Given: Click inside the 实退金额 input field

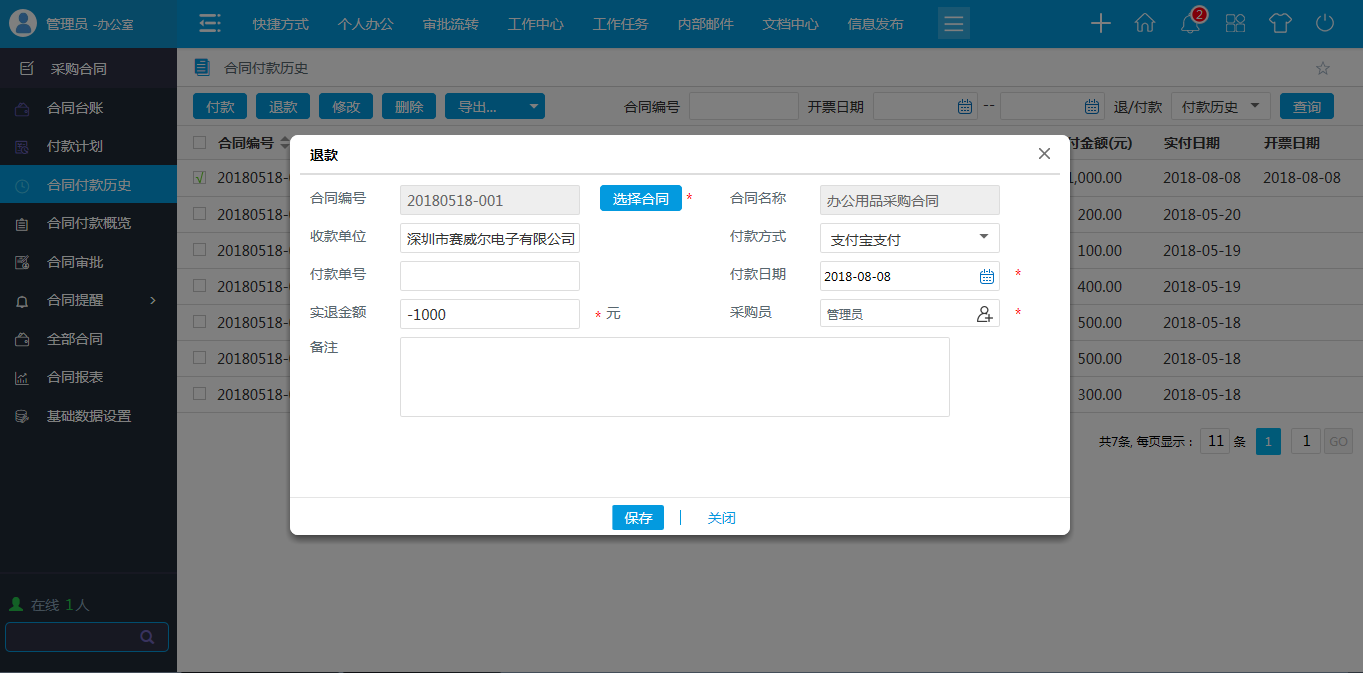Looking at the screenshot, I should [489, 313].
